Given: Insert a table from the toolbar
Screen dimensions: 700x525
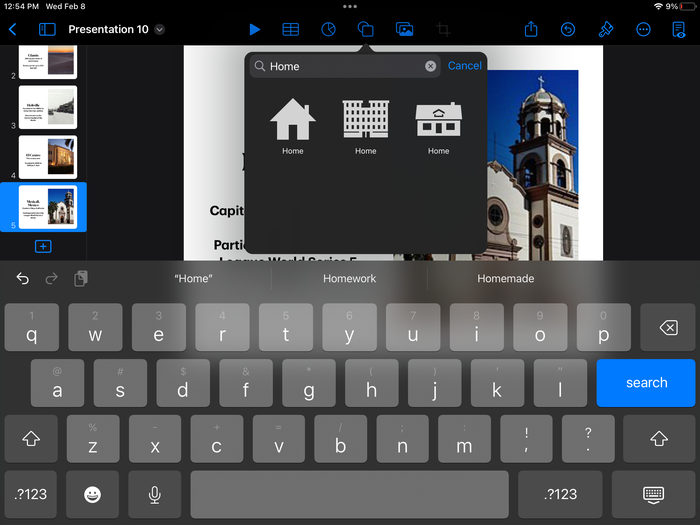Looking at the screenshot, I should tap(290, 30).
